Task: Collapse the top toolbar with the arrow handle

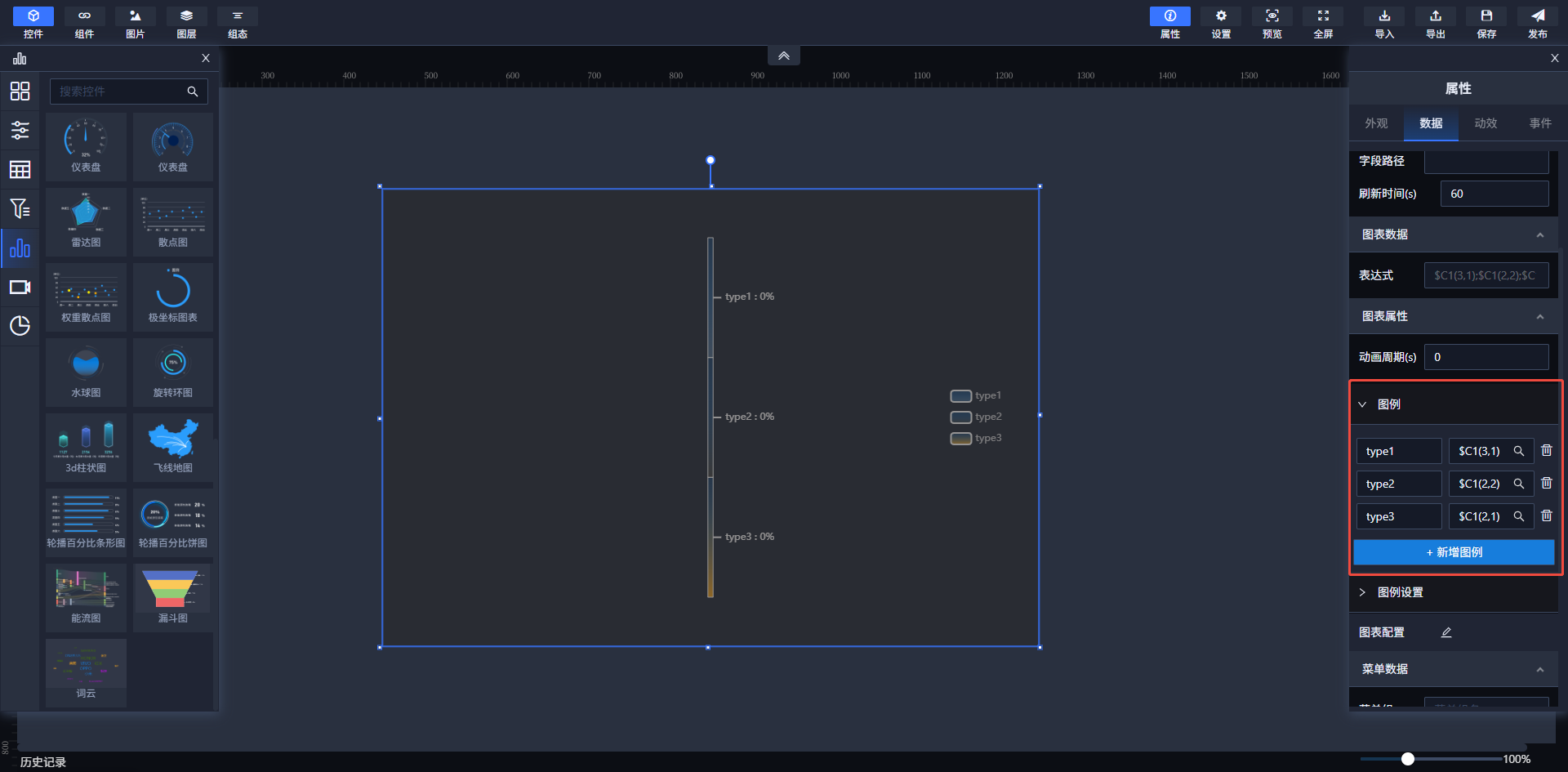Action: pos(783,56)
